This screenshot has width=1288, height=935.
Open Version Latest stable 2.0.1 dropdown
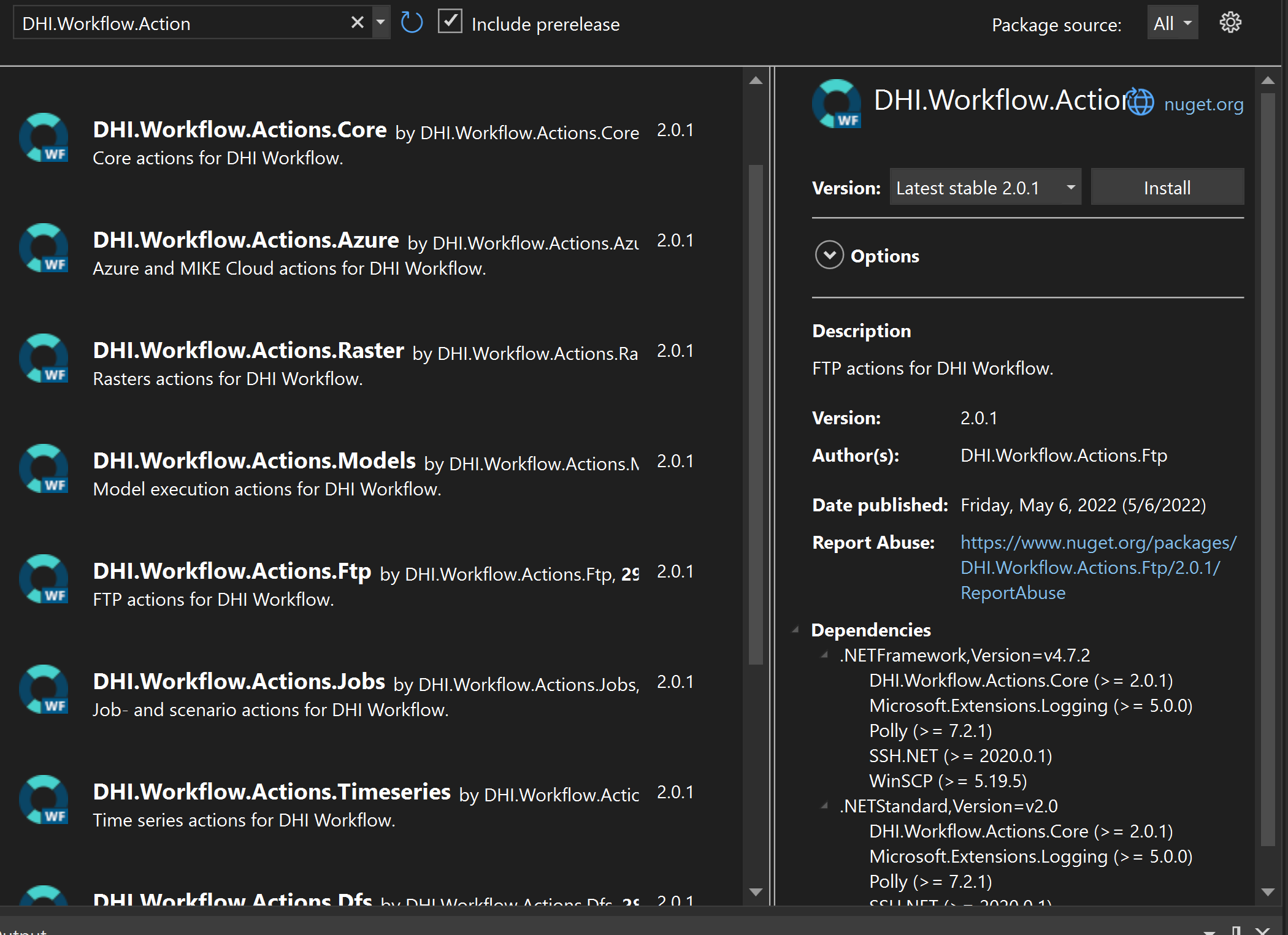click(x=985, y=187)
